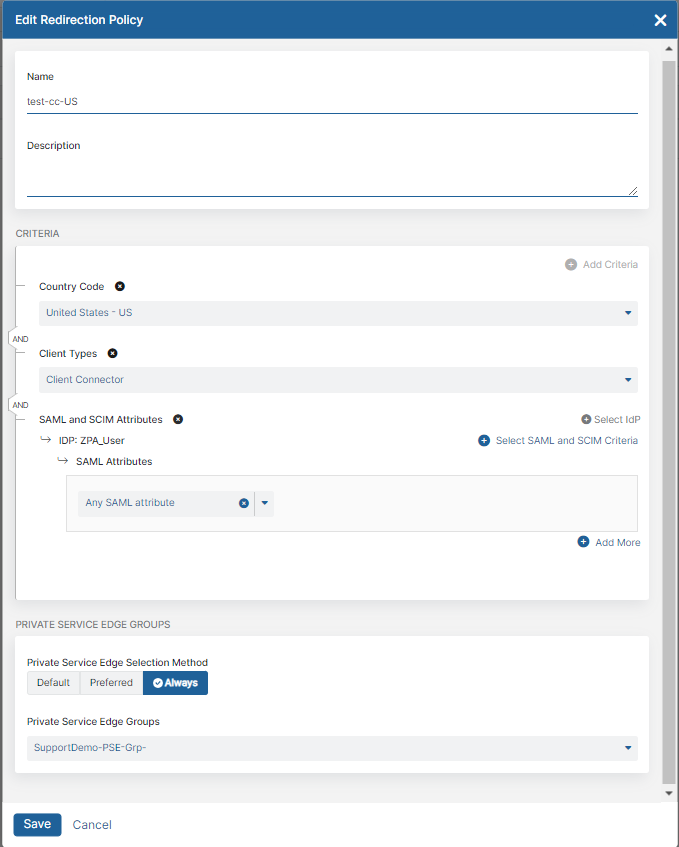Screen dimensions: 679x847
Task: Click Select SAML and SCIM Criteria plus icon
Action: (484, 440)
